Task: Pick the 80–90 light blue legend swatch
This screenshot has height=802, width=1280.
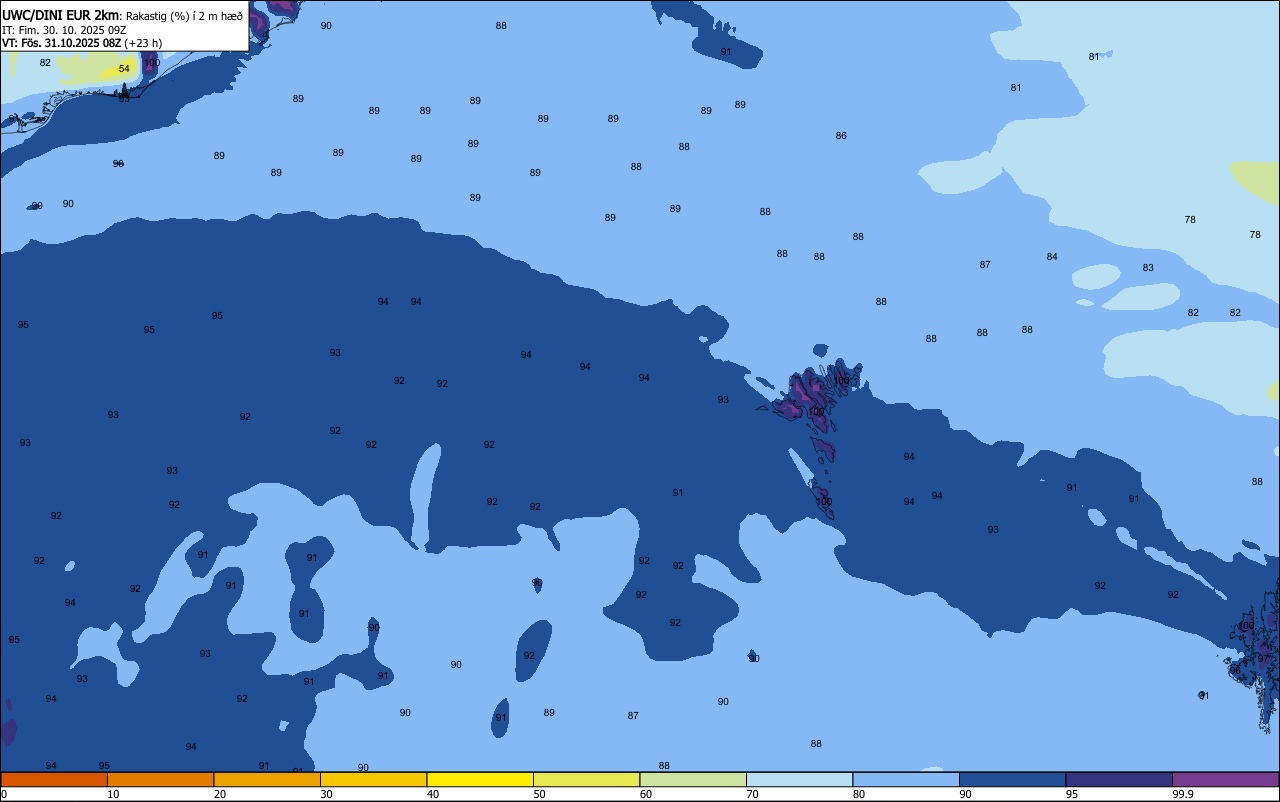Action: [906, 779]
